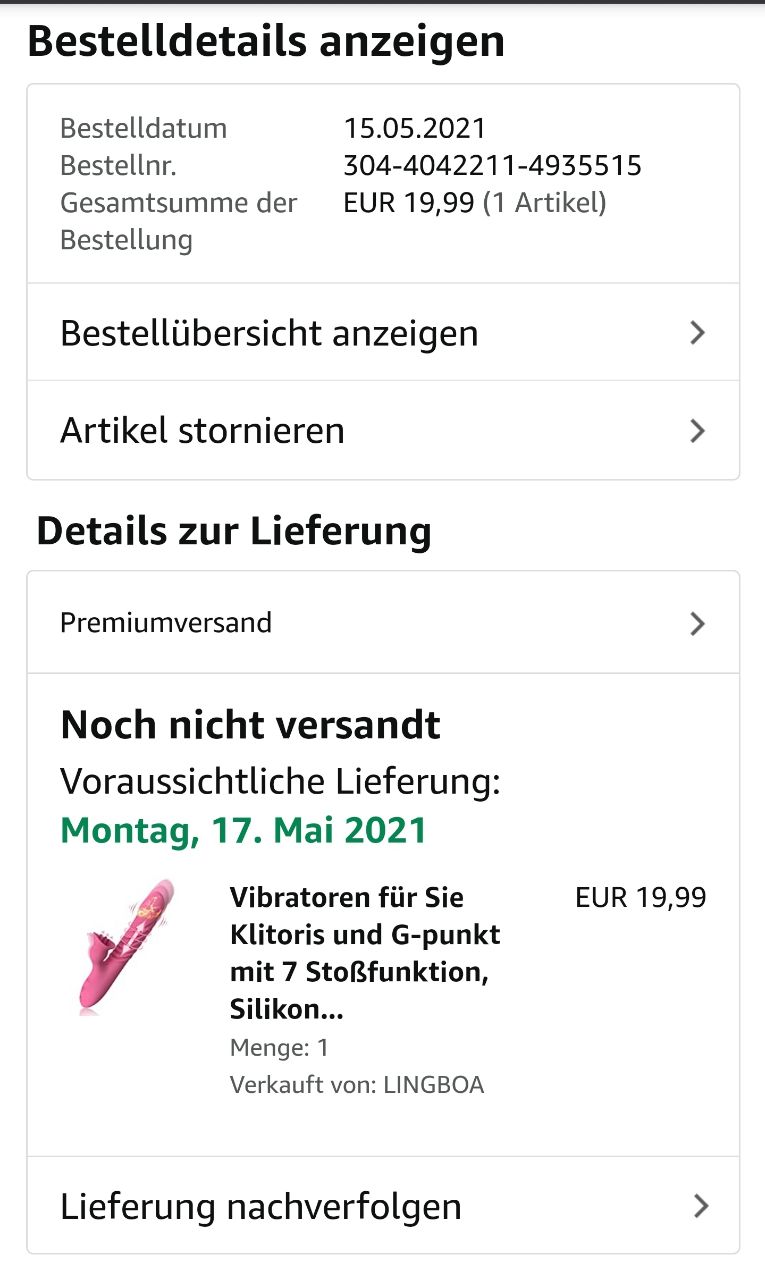
Task: Tap the Menge: 1 quantity text
Action: click(x=279, y=1048)
